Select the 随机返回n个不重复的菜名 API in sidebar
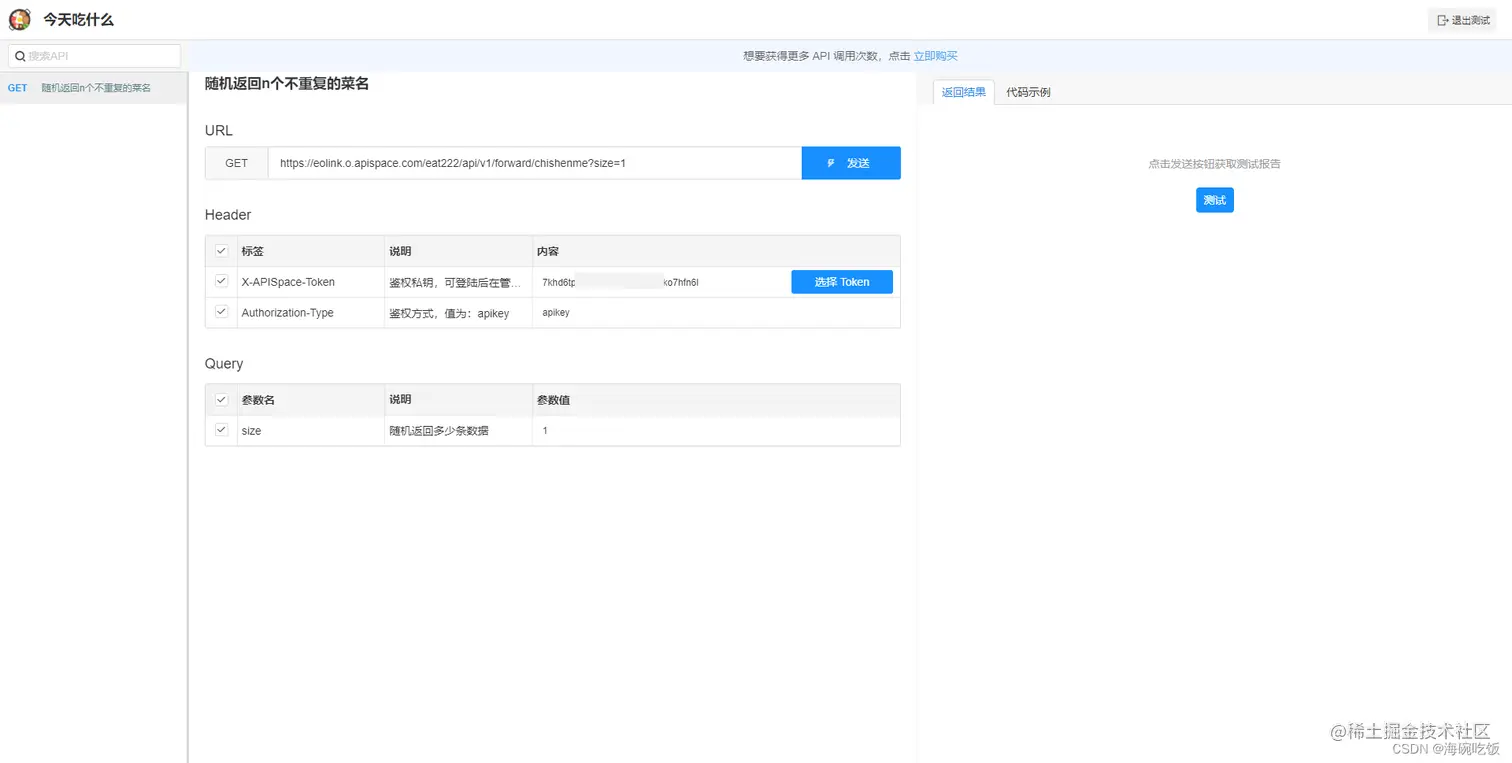Viewport: 1512px width, 763px height. click(x=95, y=88)
